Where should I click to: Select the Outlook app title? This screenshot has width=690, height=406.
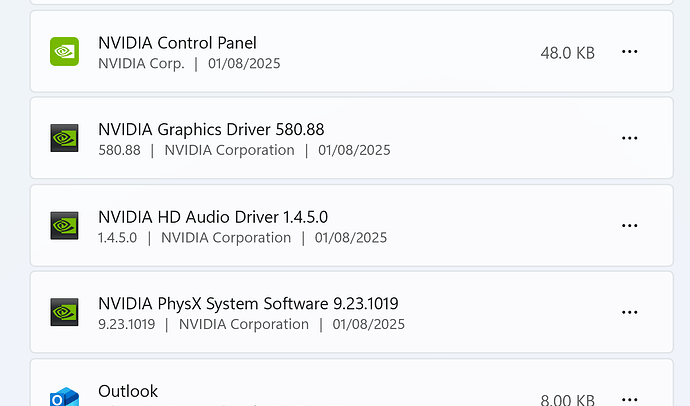point(128,391)
